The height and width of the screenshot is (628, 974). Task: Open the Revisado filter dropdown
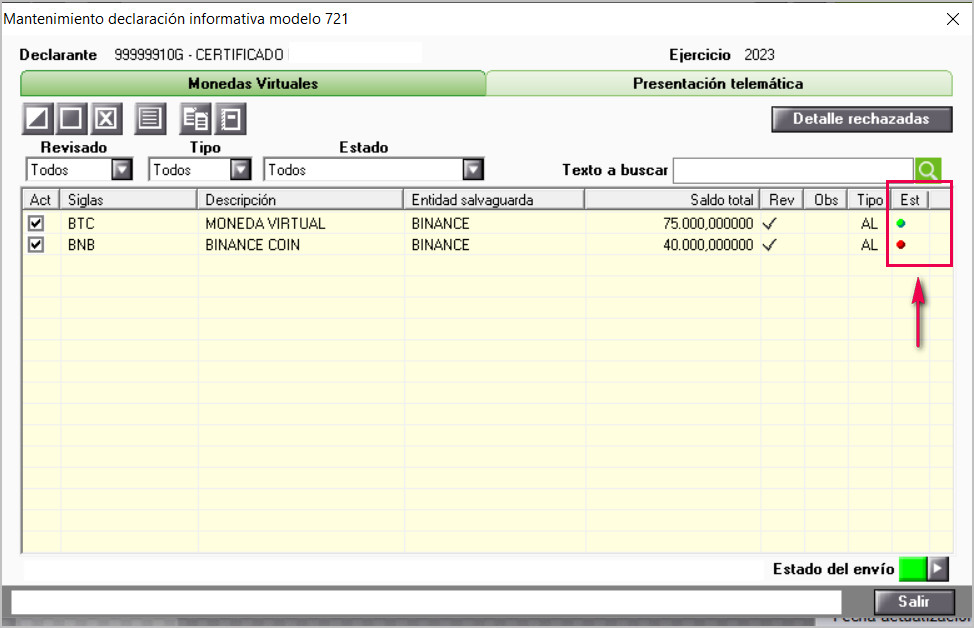tap(122, 170)
